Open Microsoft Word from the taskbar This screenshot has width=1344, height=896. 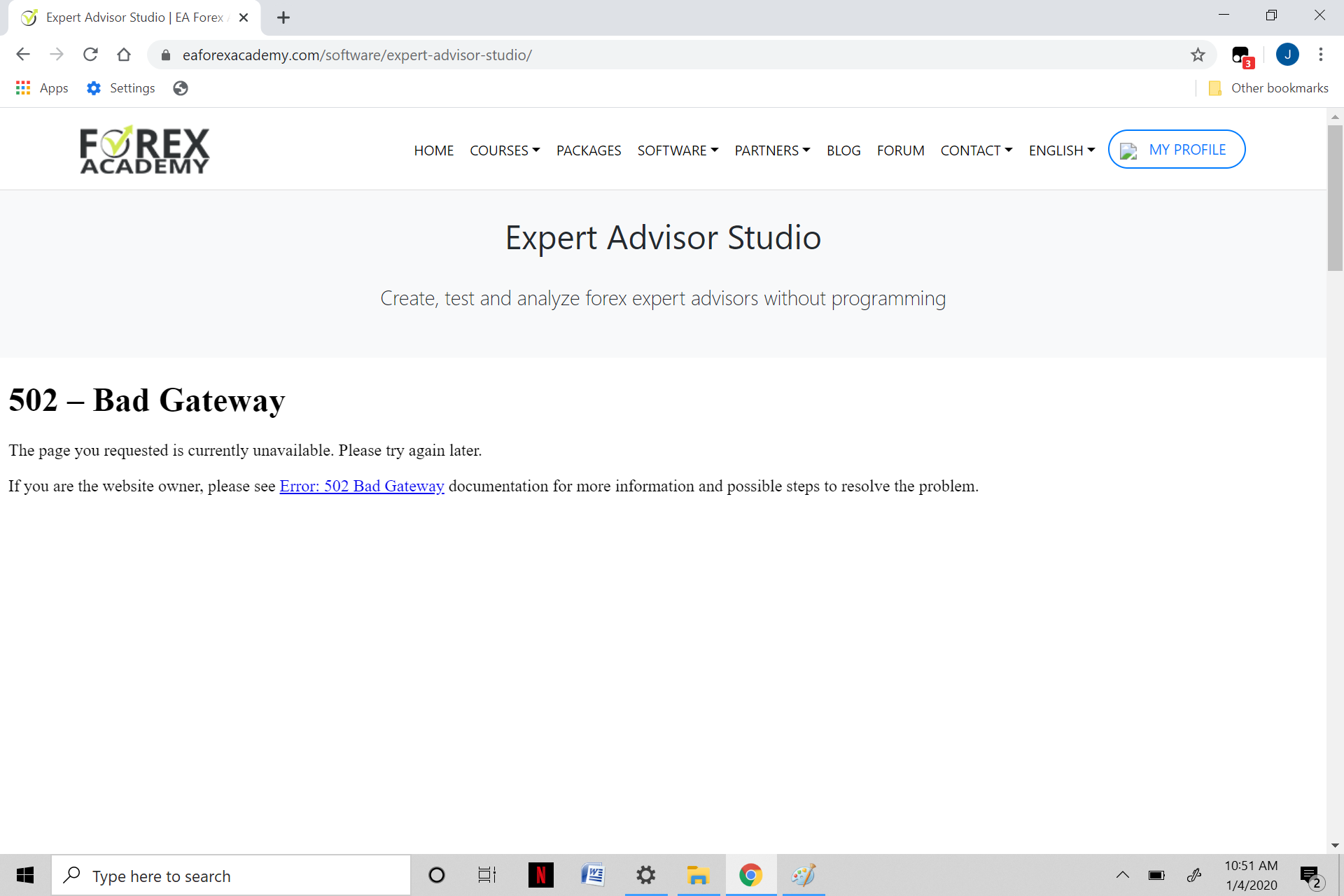point(593,875)
